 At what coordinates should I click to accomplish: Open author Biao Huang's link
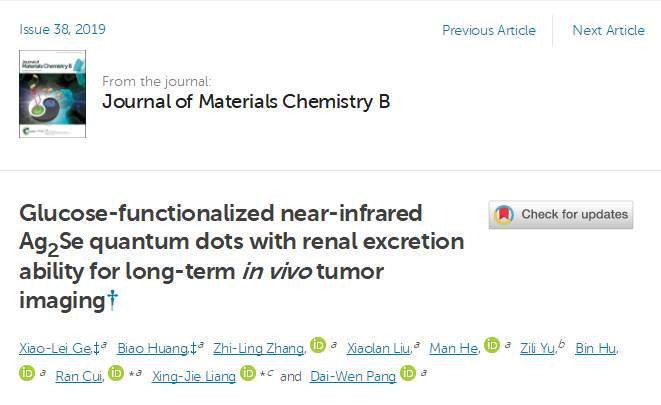coord(153,349)
